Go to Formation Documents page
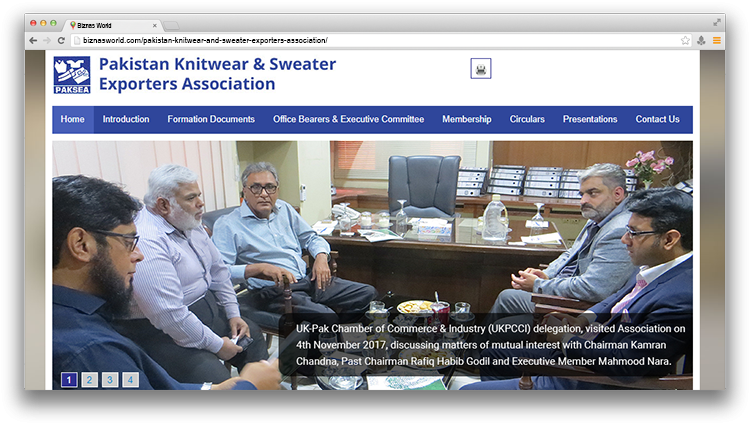 click(x=211, y=119)
